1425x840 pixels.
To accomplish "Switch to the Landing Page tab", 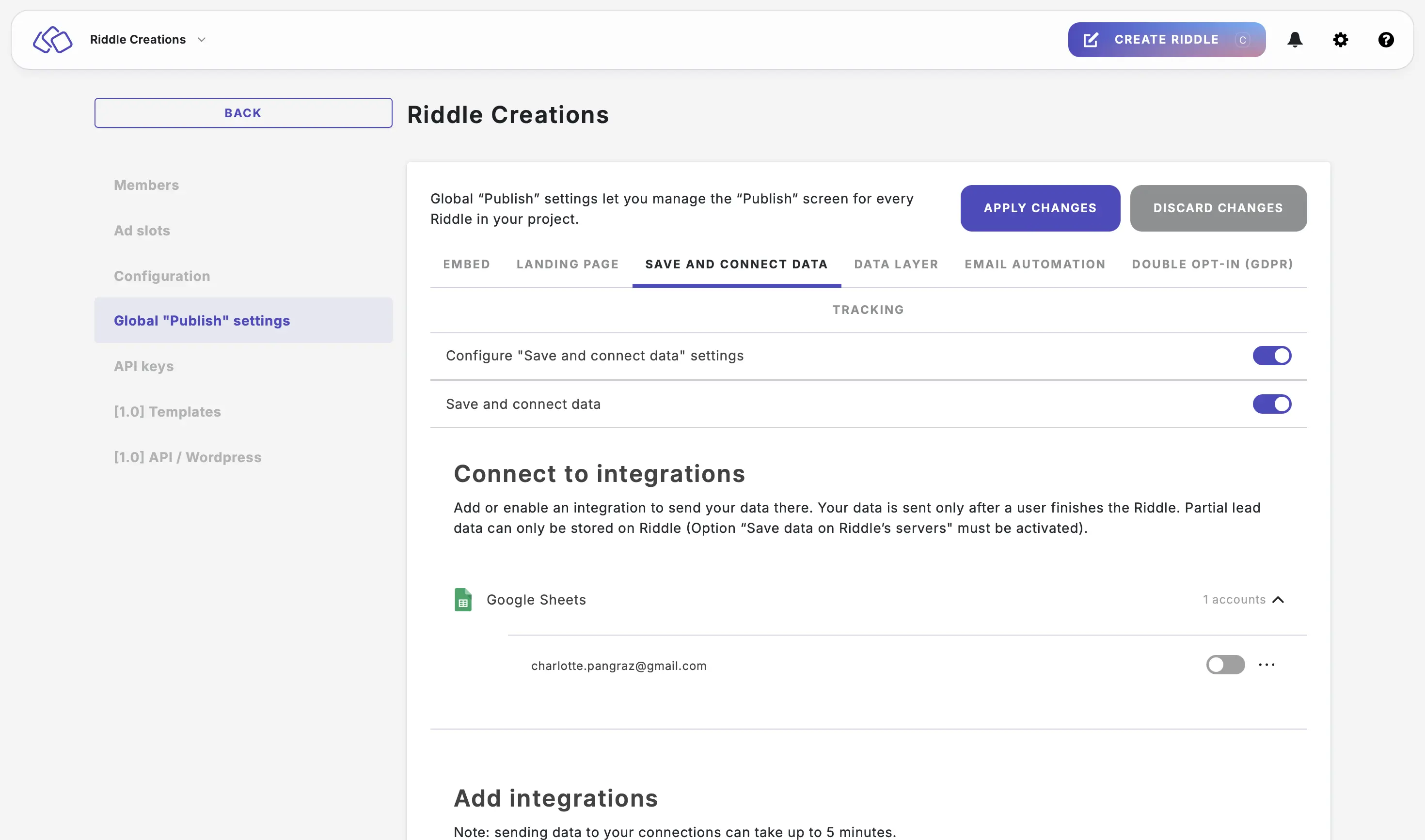I will coord(568,264).
